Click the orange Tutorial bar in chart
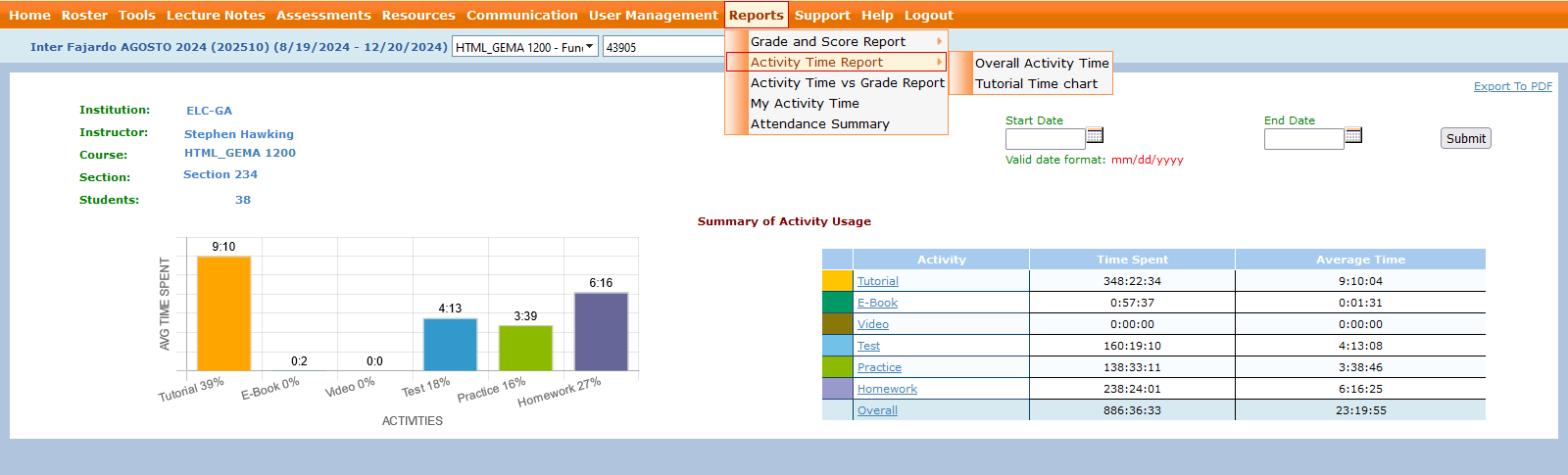Viewport: 1568px width, 475px height. 223,313
